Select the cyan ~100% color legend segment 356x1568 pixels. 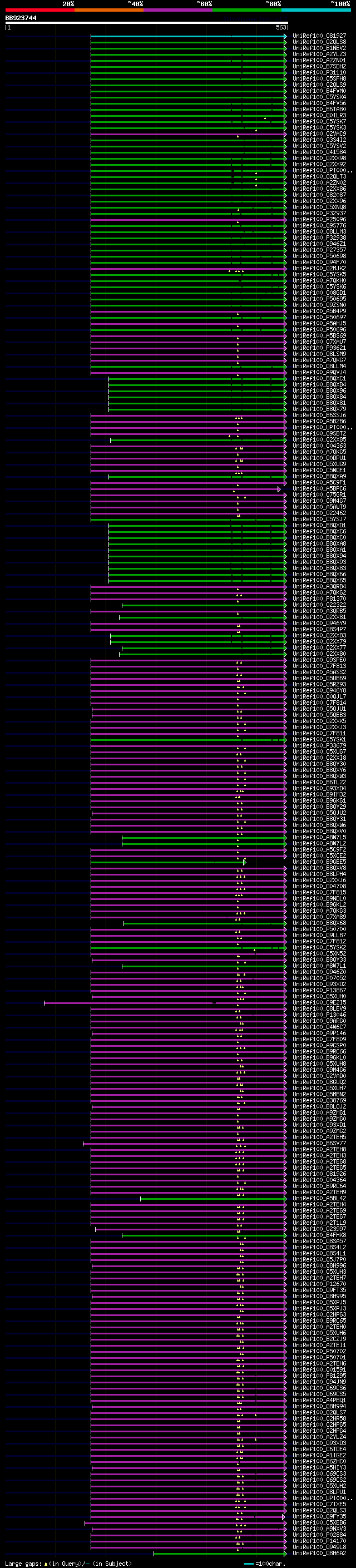click(317, 10)
